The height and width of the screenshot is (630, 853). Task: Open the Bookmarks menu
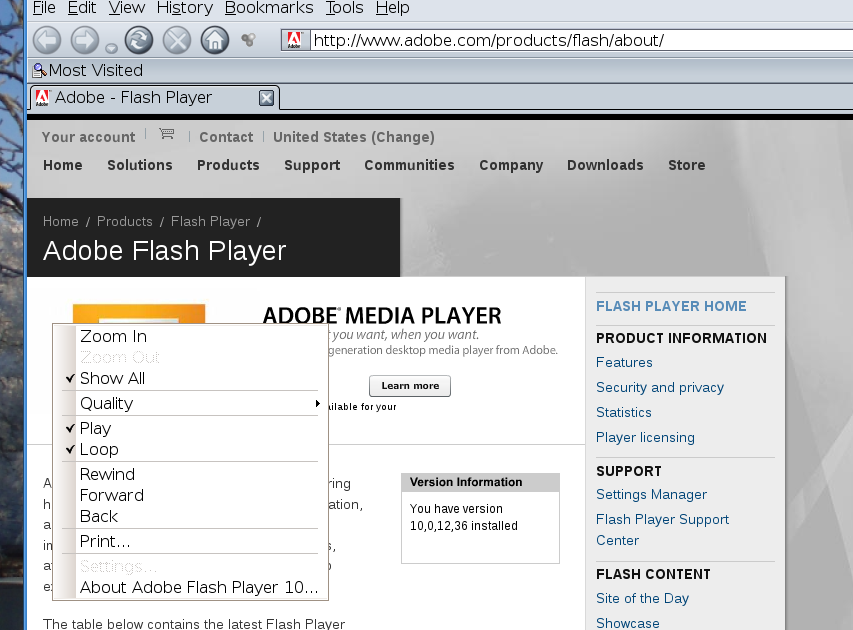tap(269, 8)
